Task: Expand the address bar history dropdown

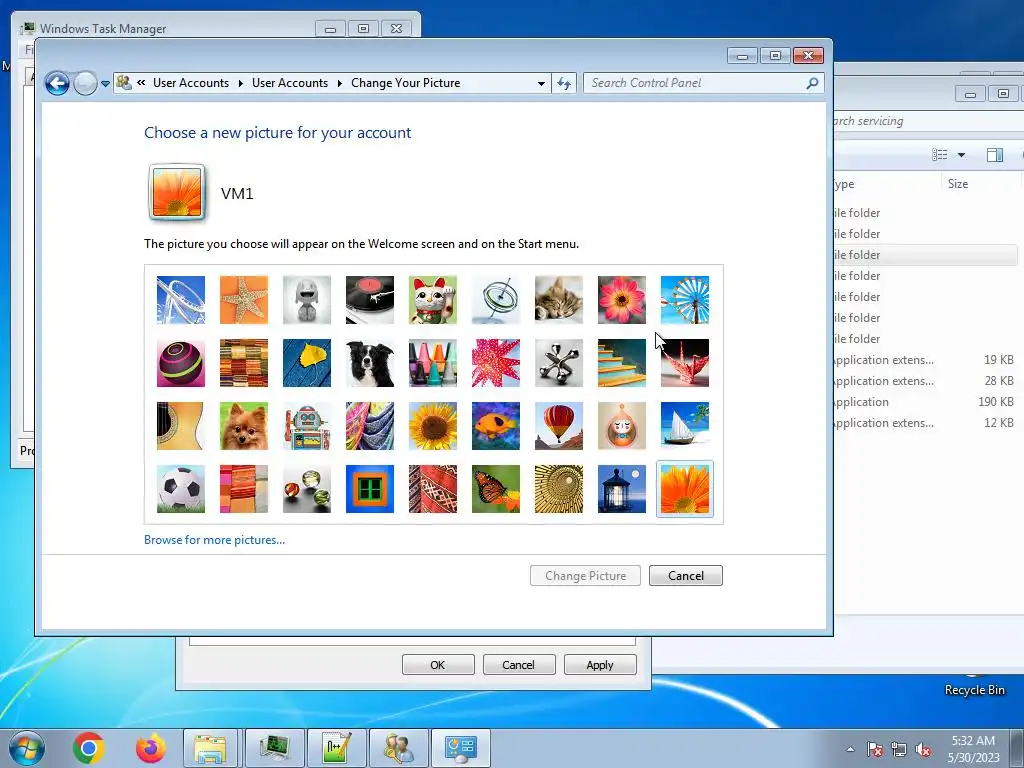Action: [541, 84]
